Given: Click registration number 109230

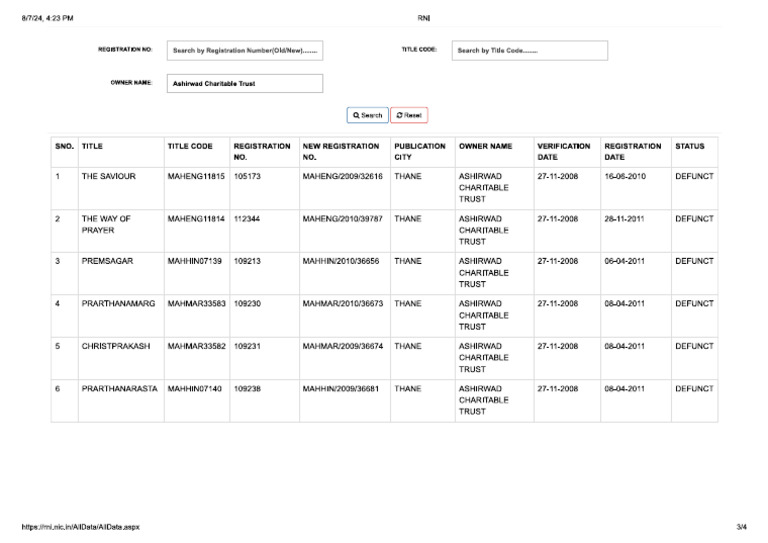Looking at the screenshot, I should (x=247, y=304).
